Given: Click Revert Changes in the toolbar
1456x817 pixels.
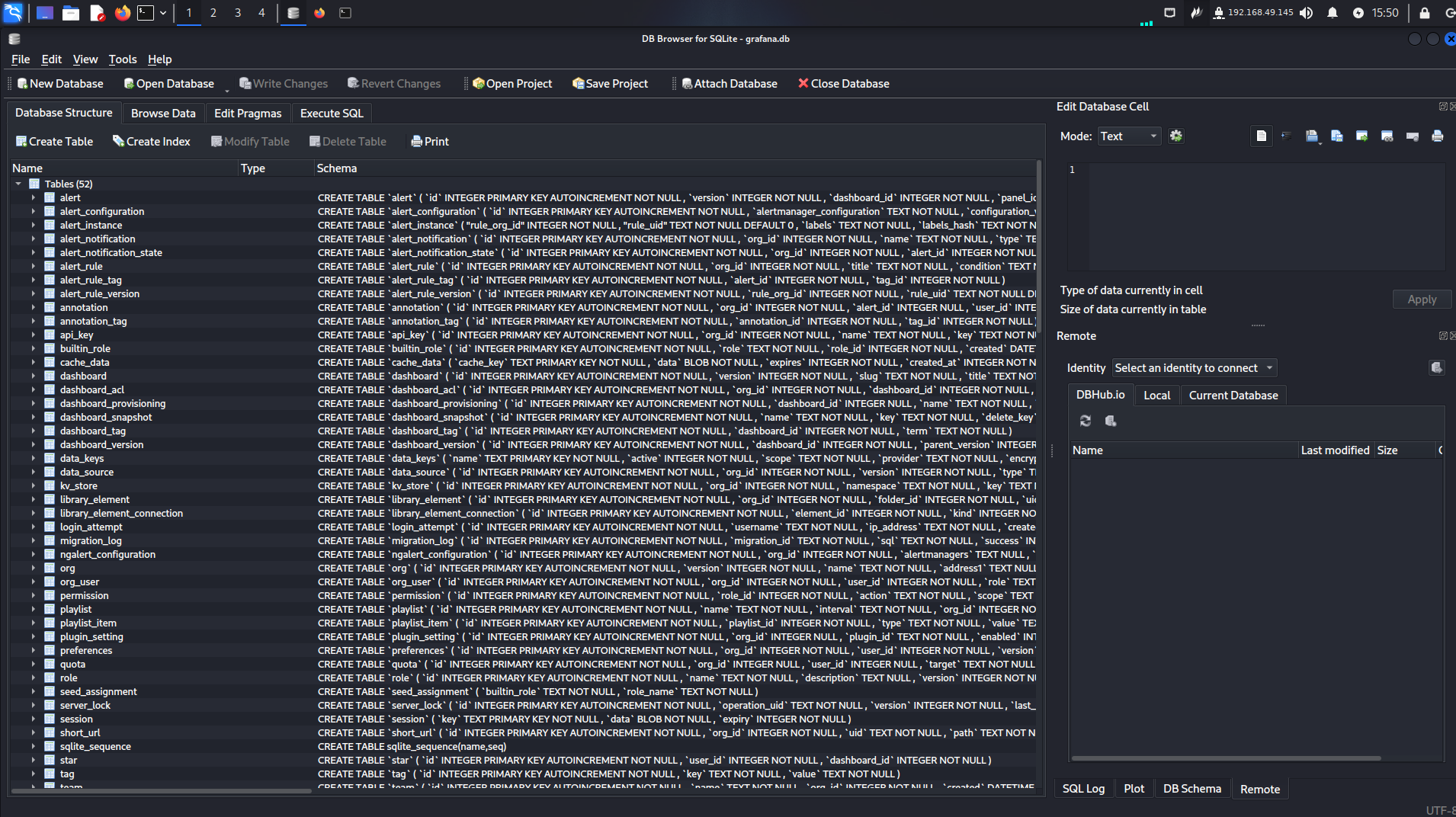Looking at the screenshot, I should (394, 84).
